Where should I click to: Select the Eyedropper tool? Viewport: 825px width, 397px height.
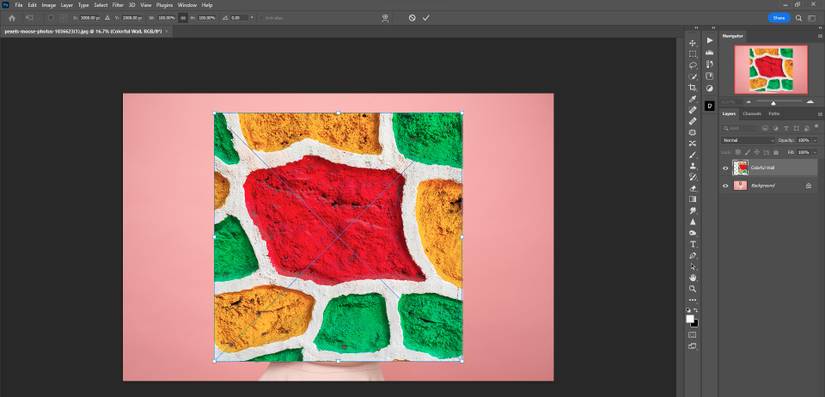(693, 99)
